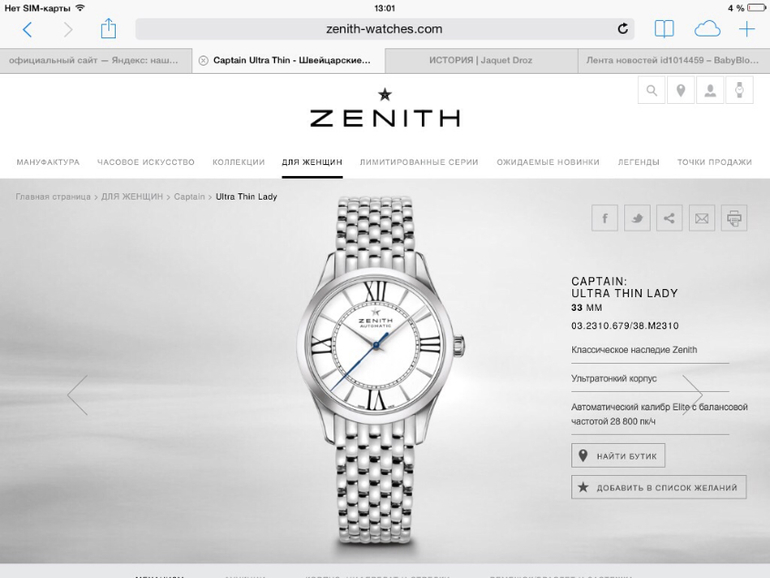
Task: Tap the zenith-watches.com address field
Action: 385,29
